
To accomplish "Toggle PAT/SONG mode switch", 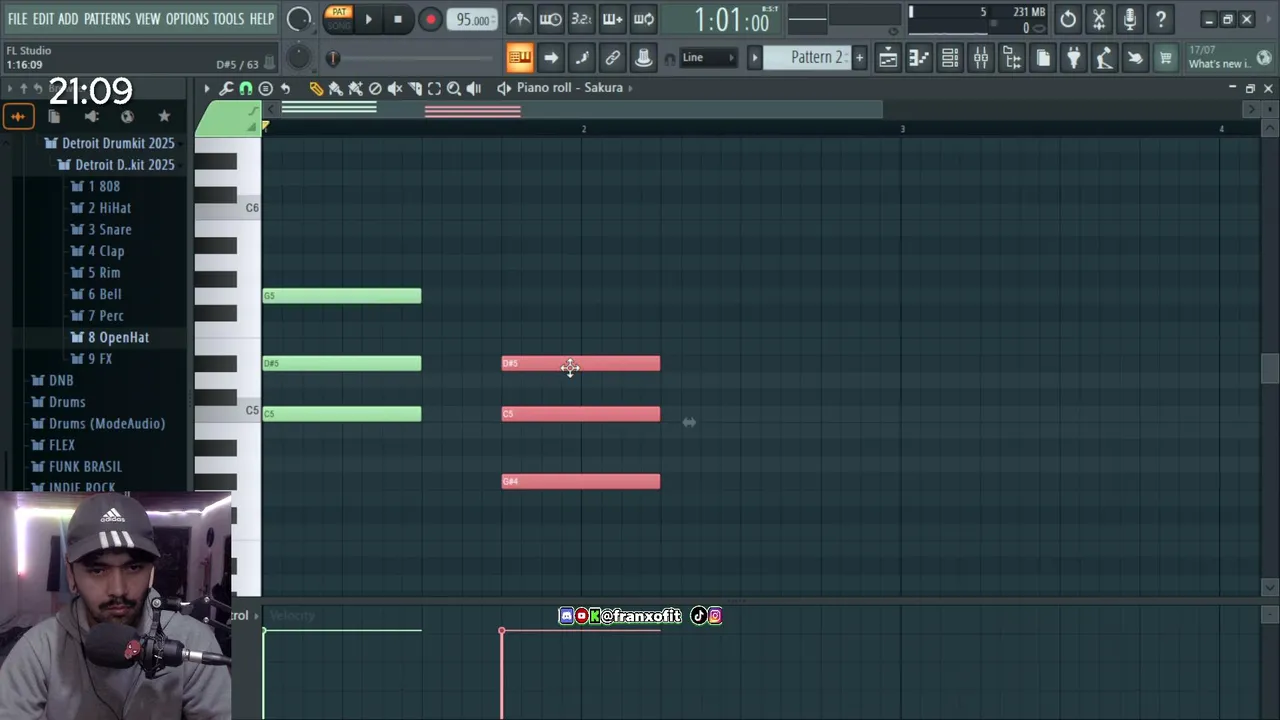I will pyautogui.click(x=339, y=19).
